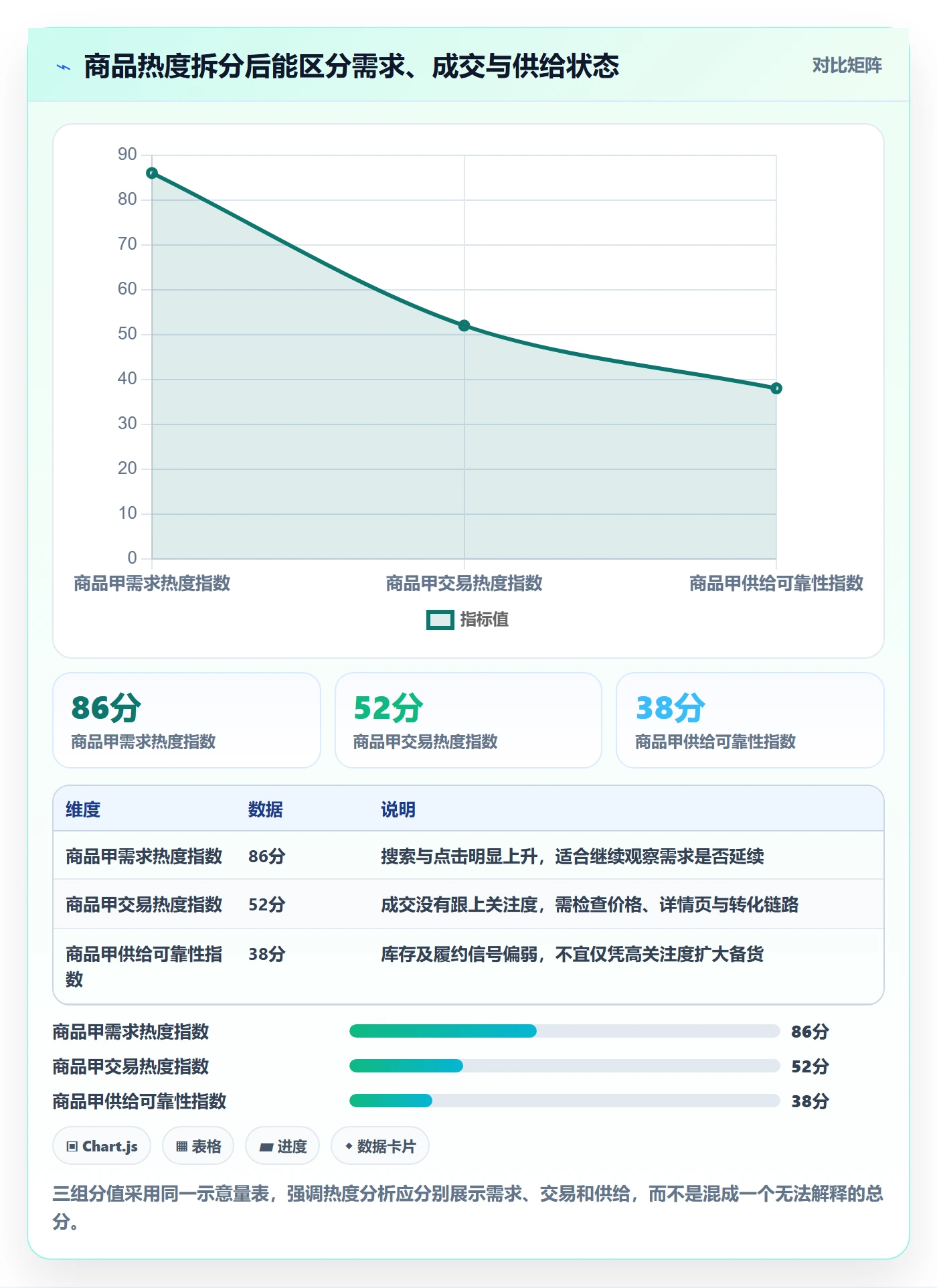Toggle the 指标值 legend swatch

pyautogui.click(x=440, y=620)
